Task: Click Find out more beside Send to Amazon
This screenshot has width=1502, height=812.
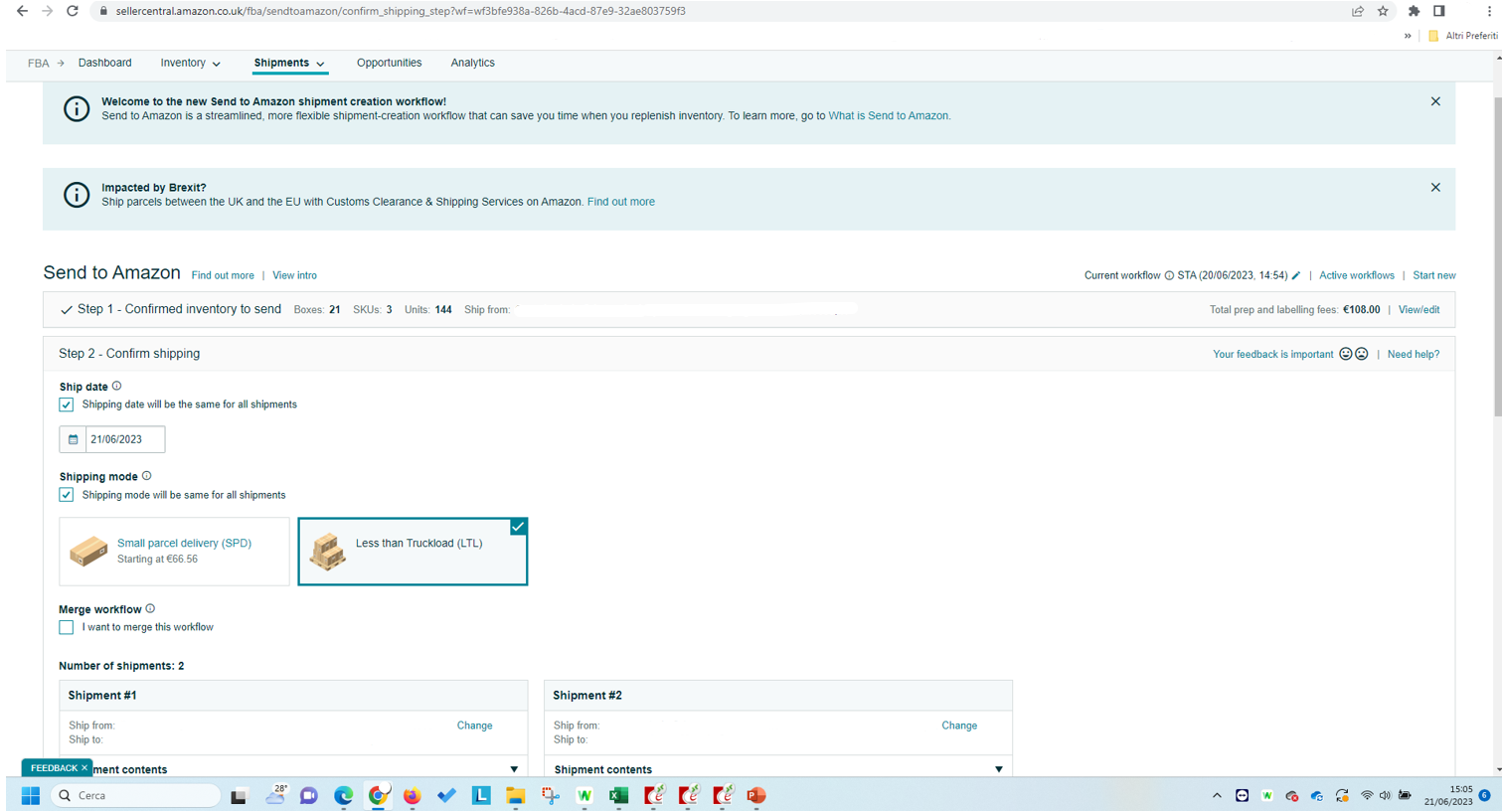Action: pyautogui.click(x=223, y=275)
